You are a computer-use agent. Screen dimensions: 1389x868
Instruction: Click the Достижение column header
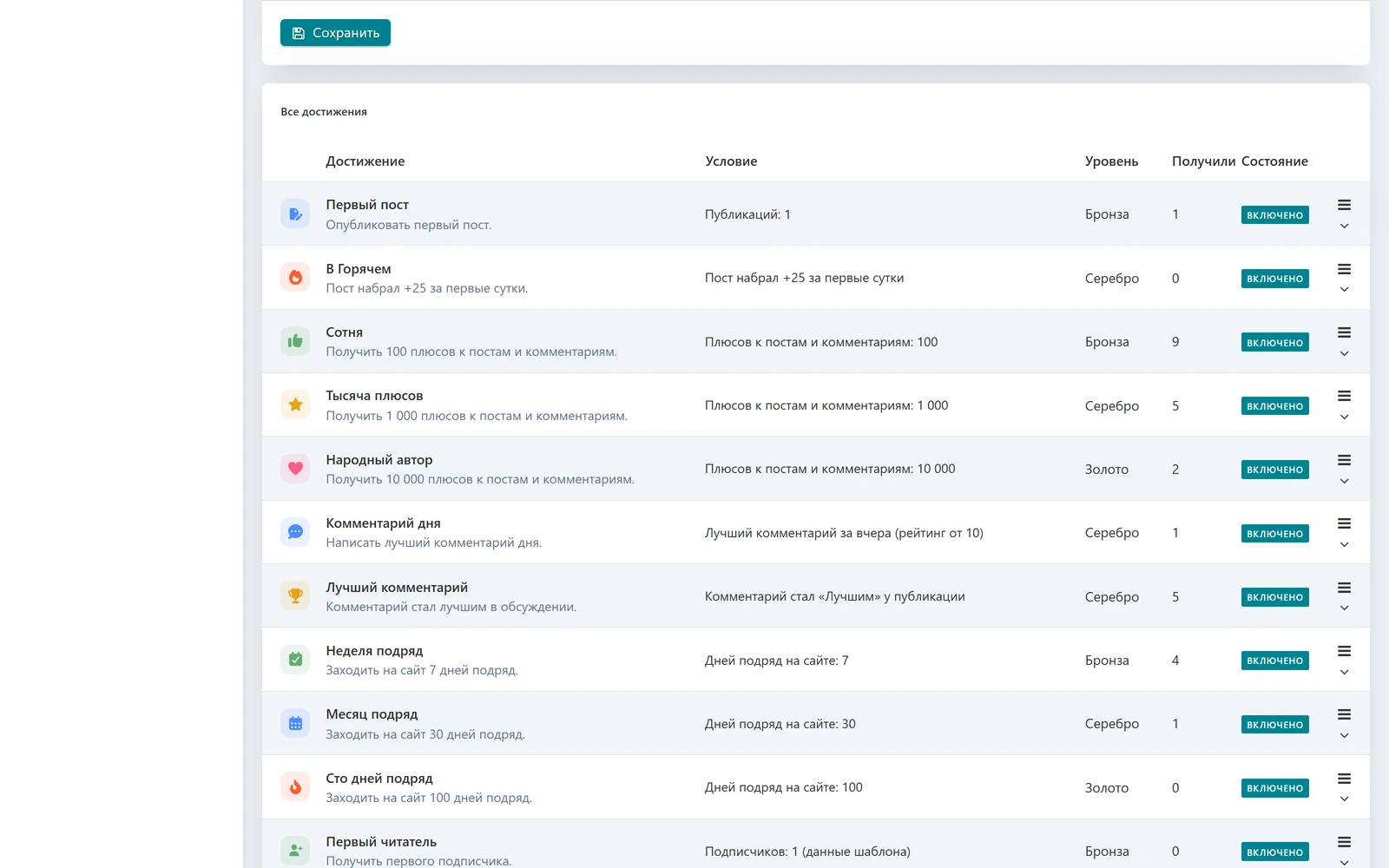(x=365, y=161)
